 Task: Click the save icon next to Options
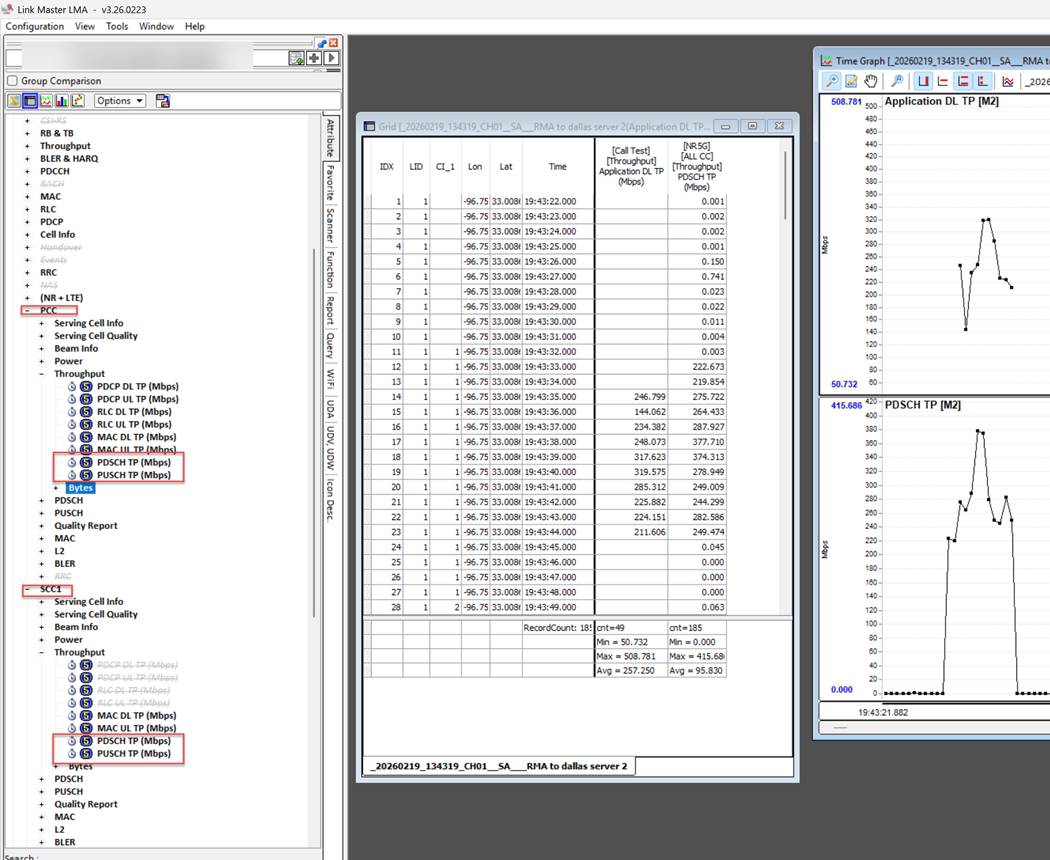[163, 101]
